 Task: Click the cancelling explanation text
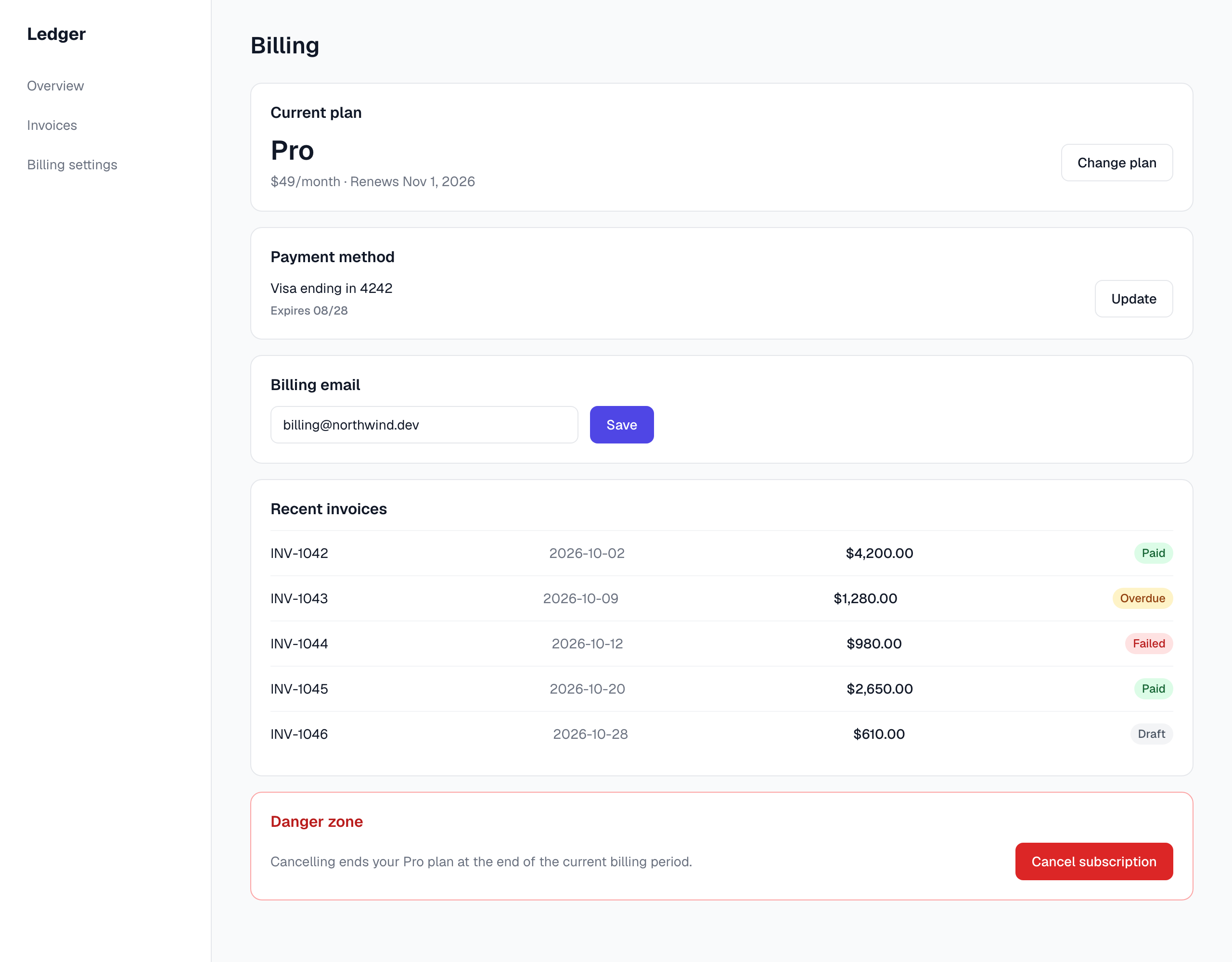pos(481,861)
